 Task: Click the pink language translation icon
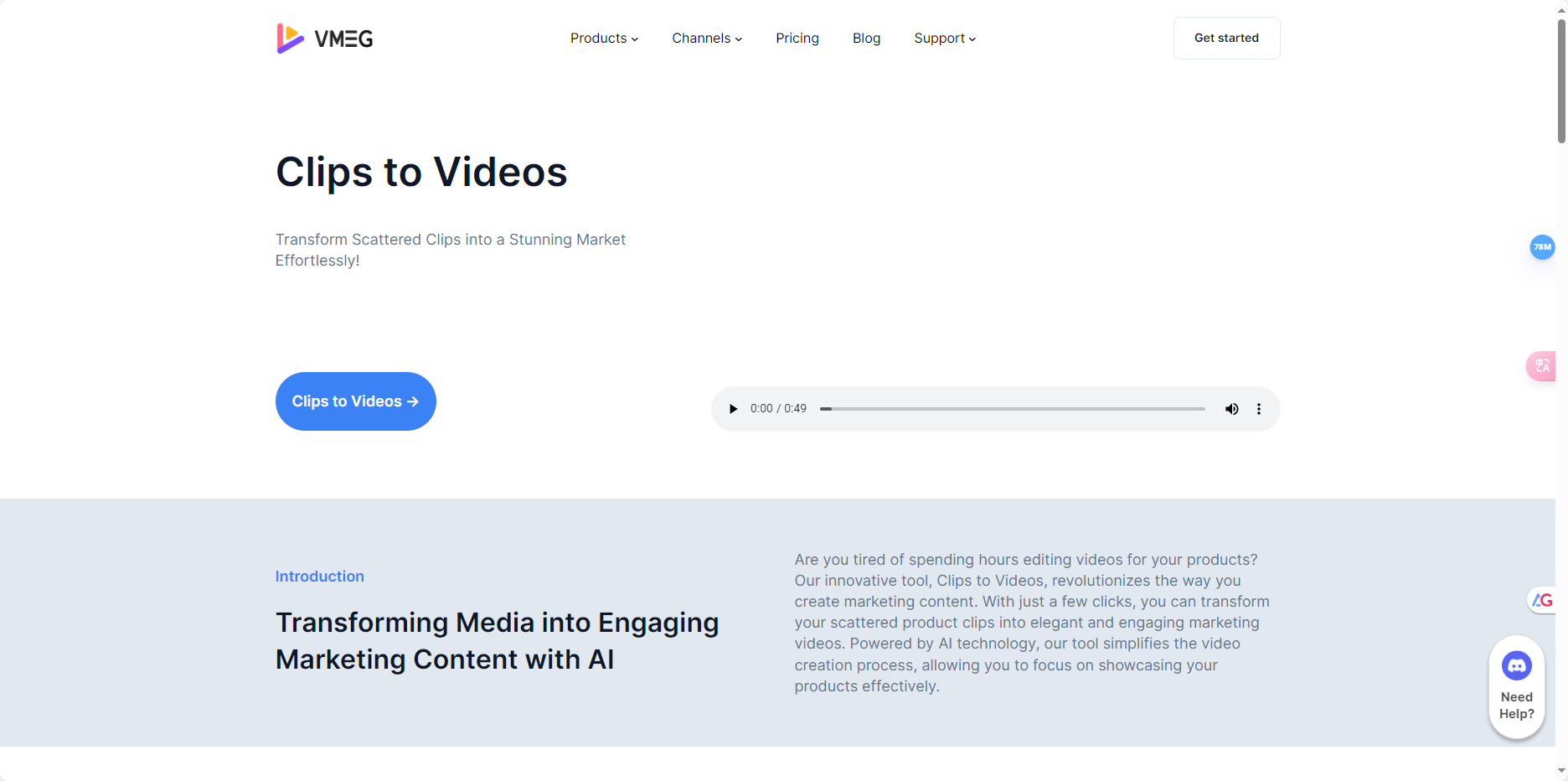point(1542,366)
